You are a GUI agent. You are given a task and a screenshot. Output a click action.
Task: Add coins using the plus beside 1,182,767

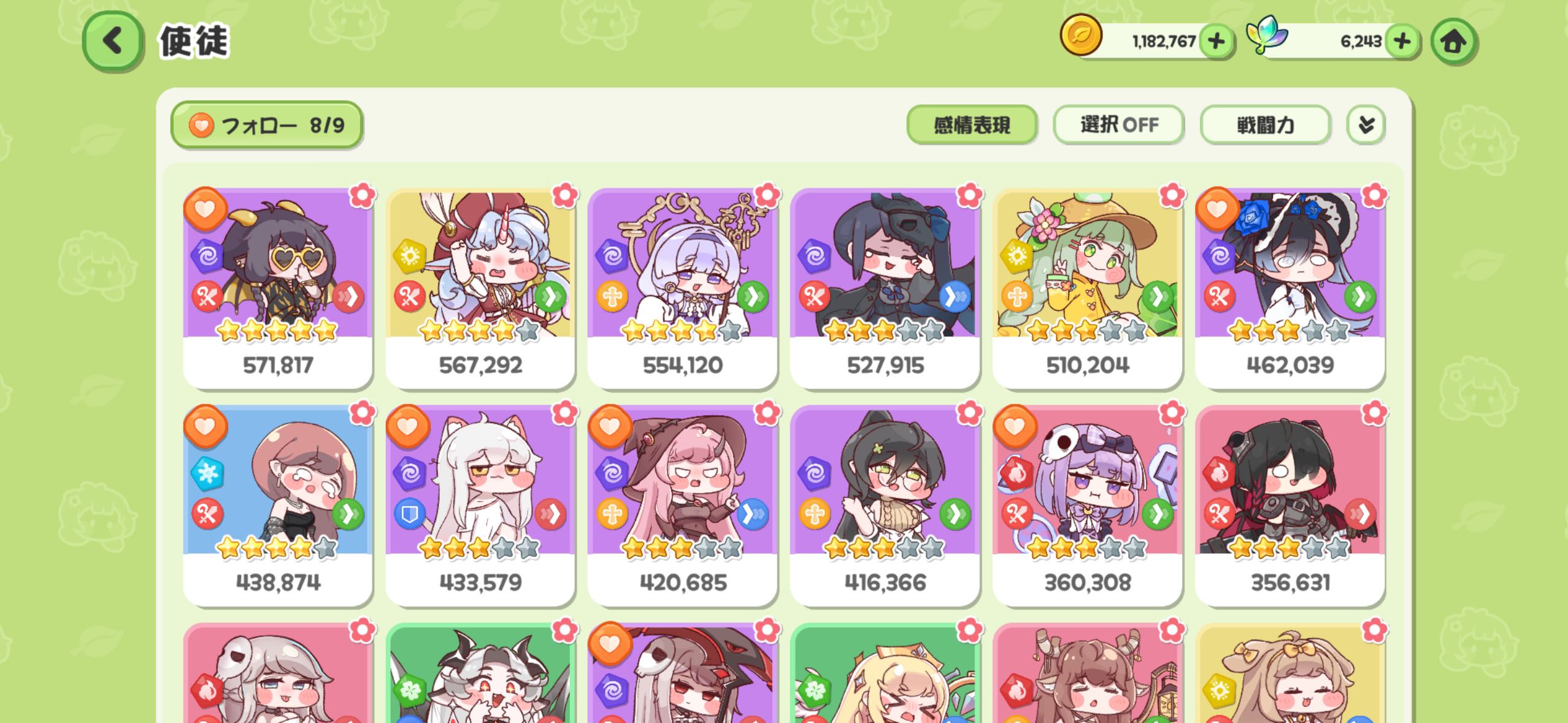click(x=1216, y=41)
